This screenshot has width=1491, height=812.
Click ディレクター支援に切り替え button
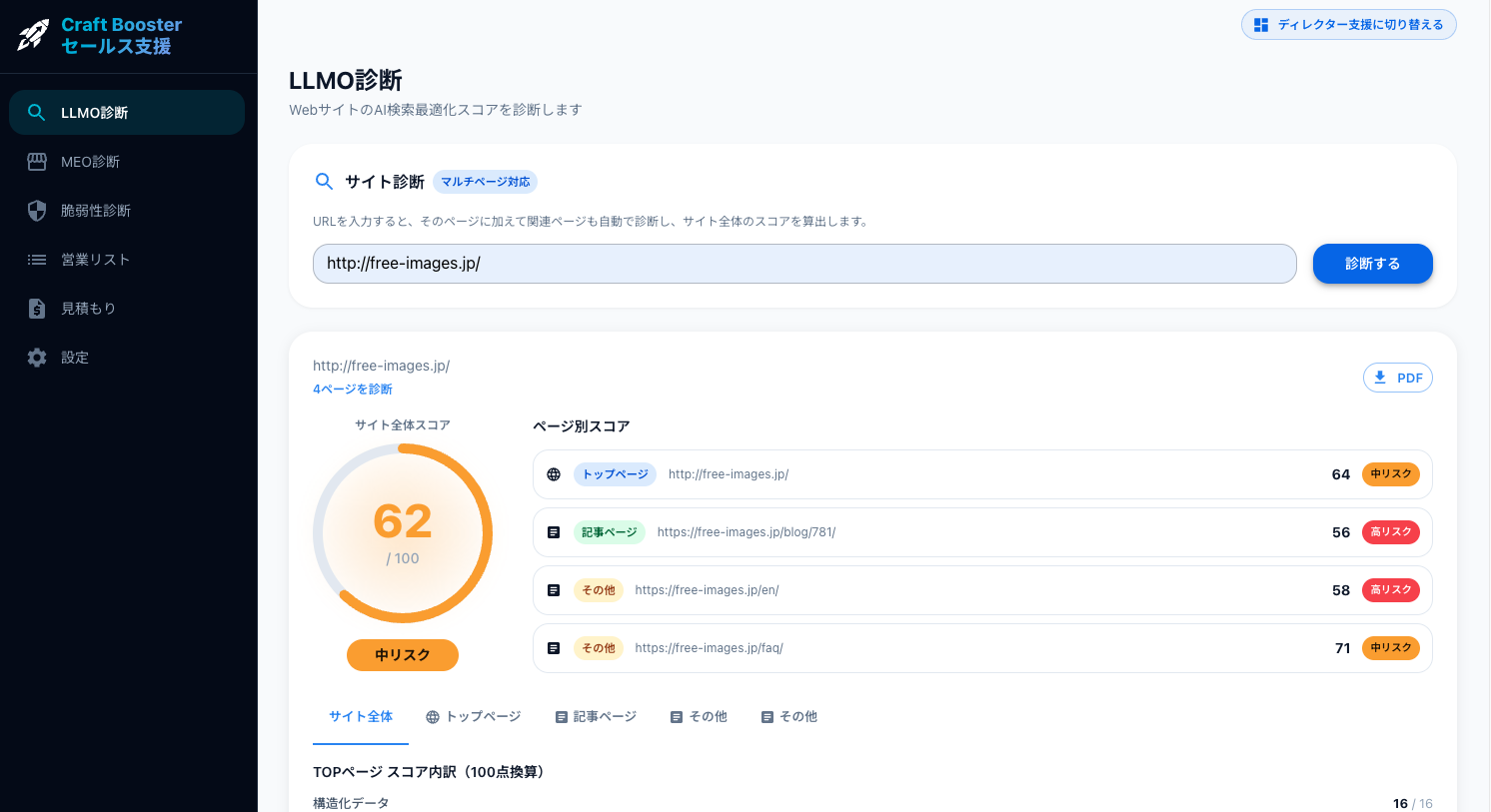click(x=1348, y=24)
